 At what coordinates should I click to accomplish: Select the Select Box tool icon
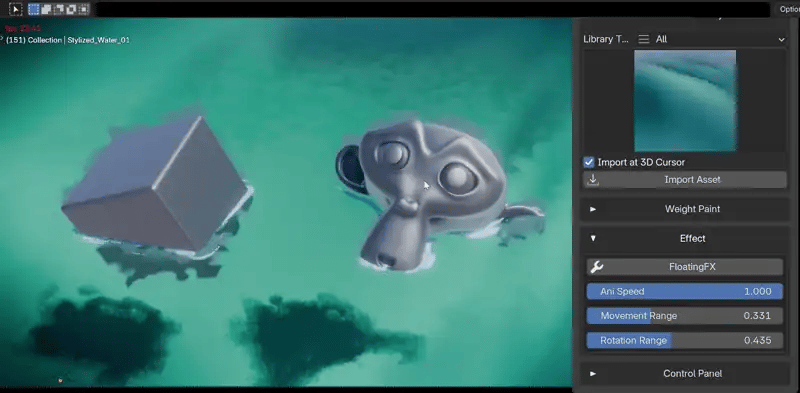16,9
